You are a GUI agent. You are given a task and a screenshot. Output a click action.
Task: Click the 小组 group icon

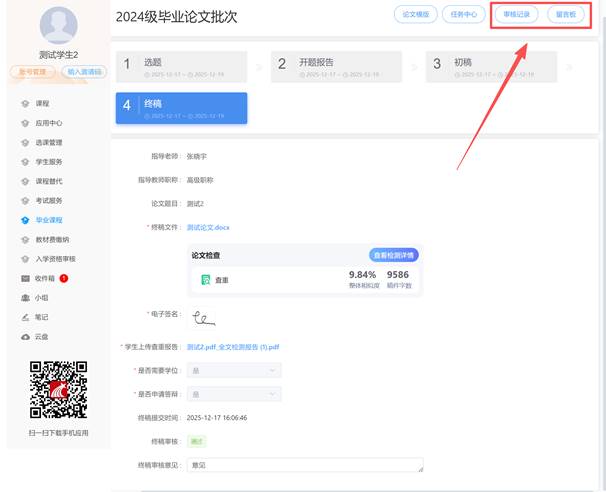pyautogui.click(x=25, y=297)
